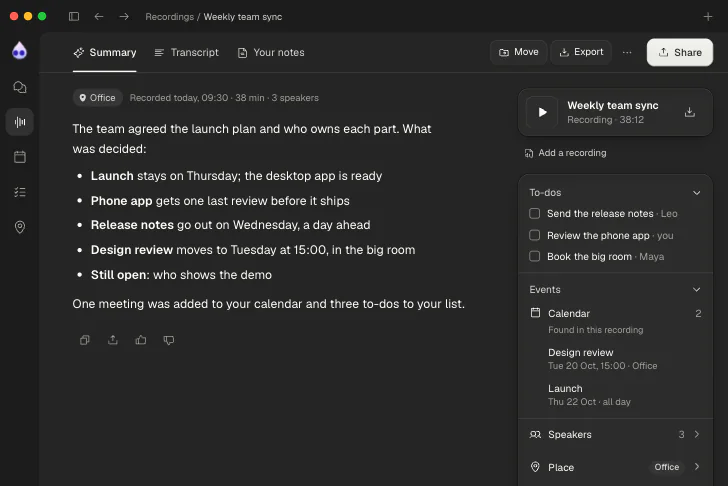Expand the Speakers row chevron
This screenshot has width=728, height=486.
point(697,434)
